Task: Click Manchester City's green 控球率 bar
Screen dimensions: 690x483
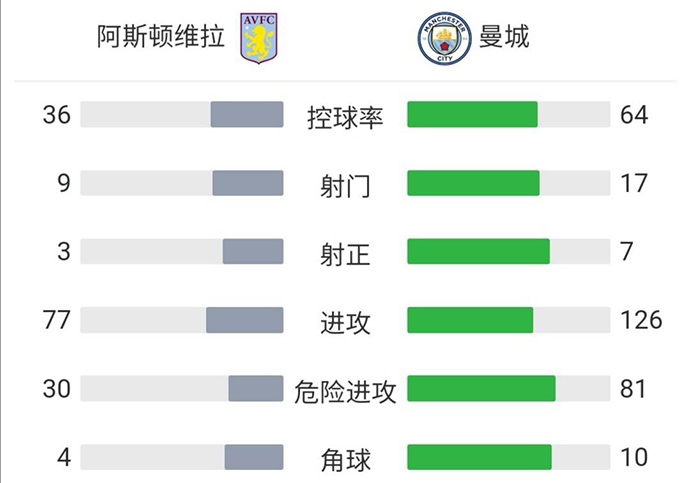Action: (472, 115)
